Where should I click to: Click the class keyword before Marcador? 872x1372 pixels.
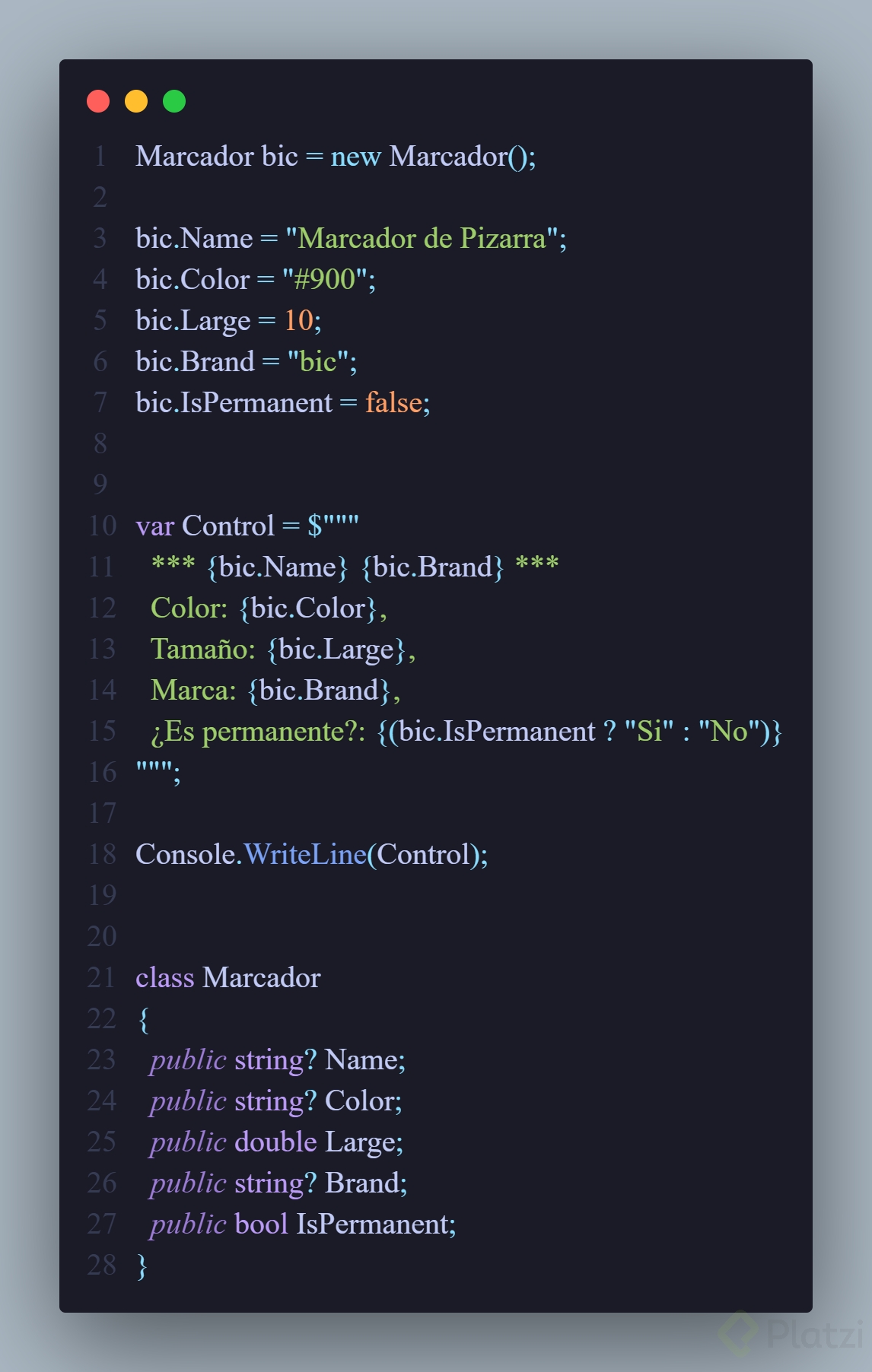click(164, 978)
